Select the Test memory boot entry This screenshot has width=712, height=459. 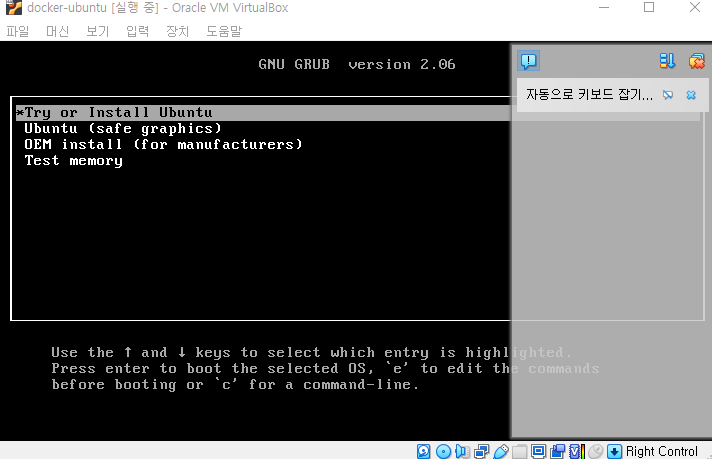coord(74,161)
